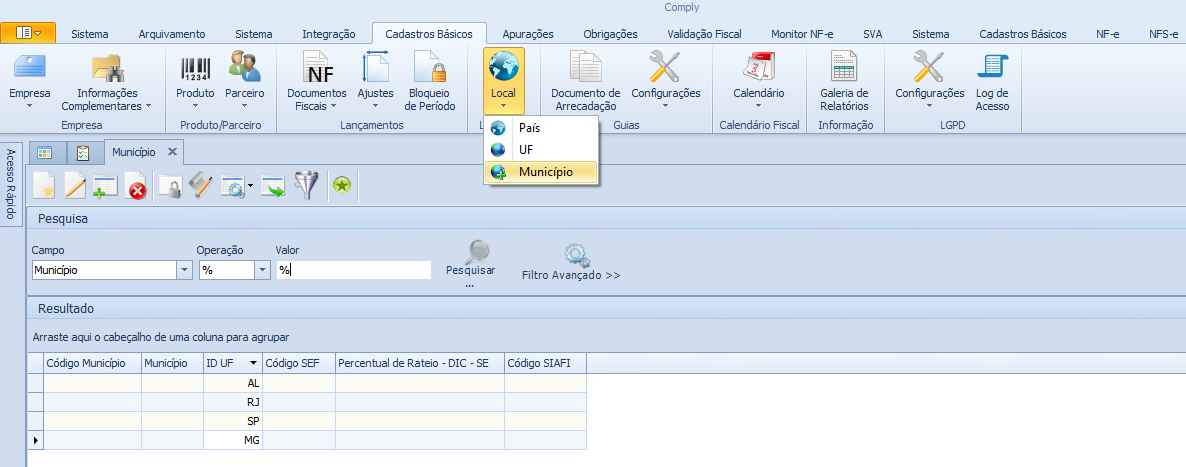
Task: Expand the Campo combo box dropdown
Action: (184, 270)
